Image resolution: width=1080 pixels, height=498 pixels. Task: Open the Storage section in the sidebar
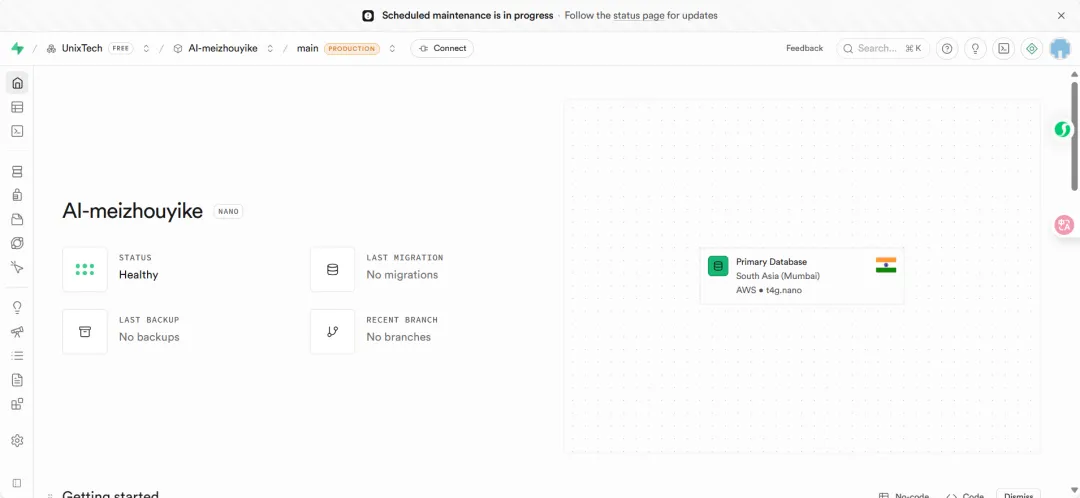coord(17,220)
